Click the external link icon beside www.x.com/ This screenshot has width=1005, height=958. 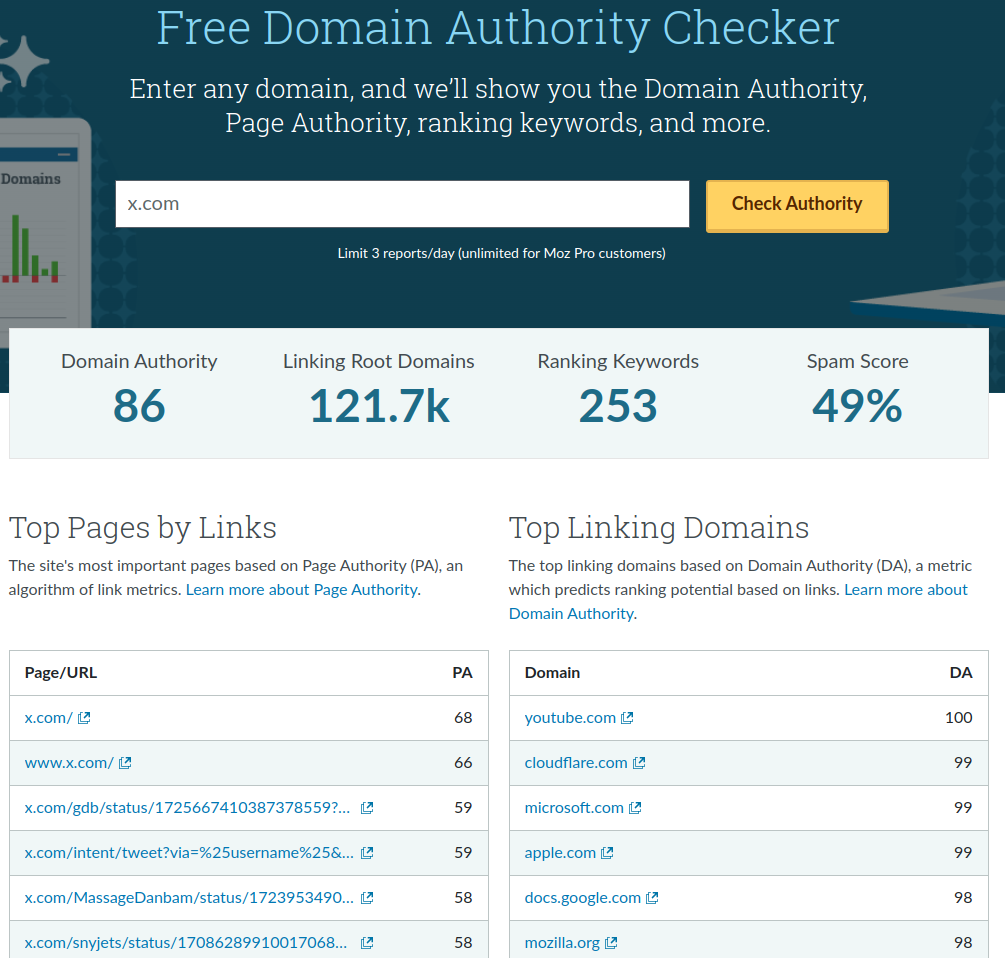(125, 763)
